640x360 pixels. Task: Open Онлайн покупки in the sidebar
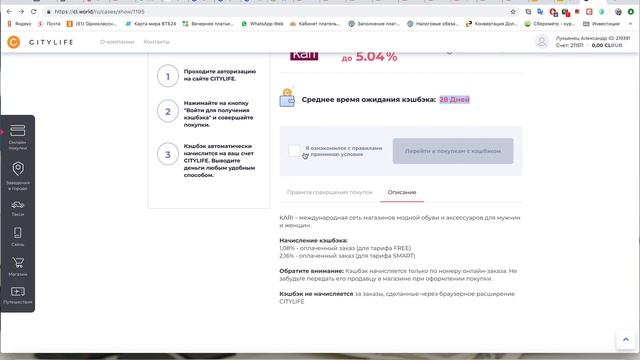[18, 137]
